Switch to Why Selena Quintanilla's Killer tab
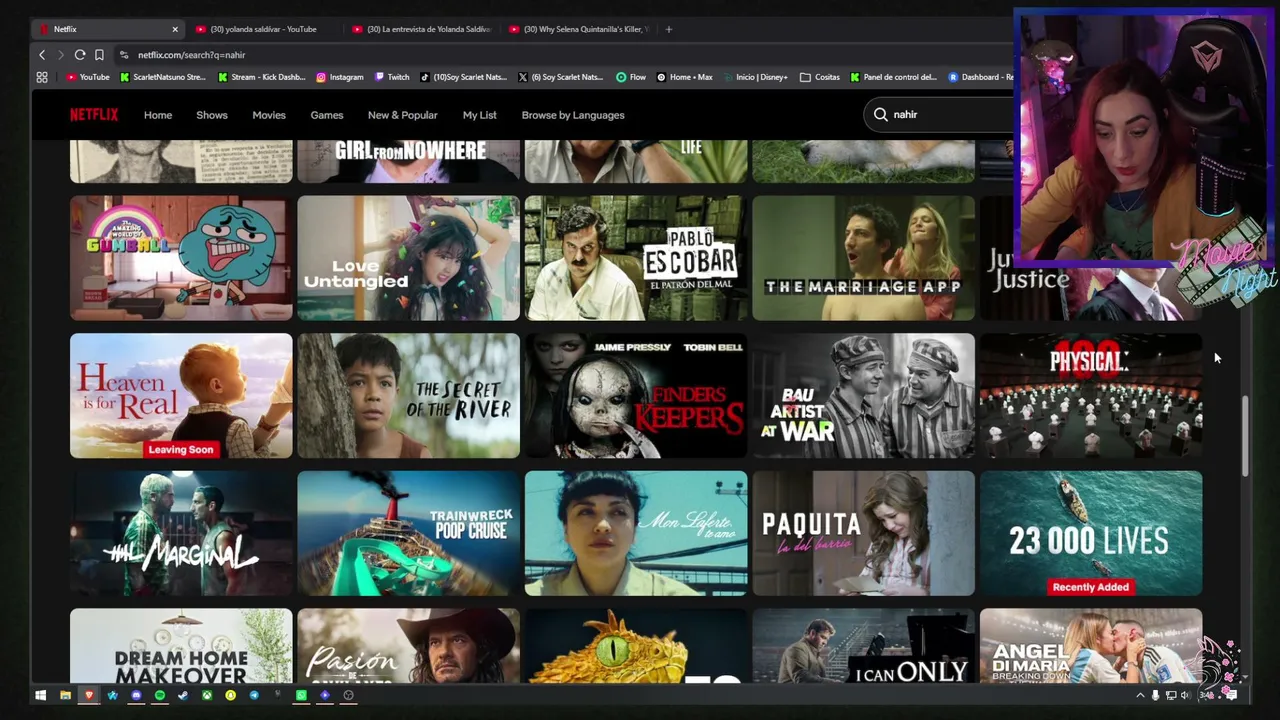The height and width of the screenshot is (720, 1280). (x=579, y=29)
